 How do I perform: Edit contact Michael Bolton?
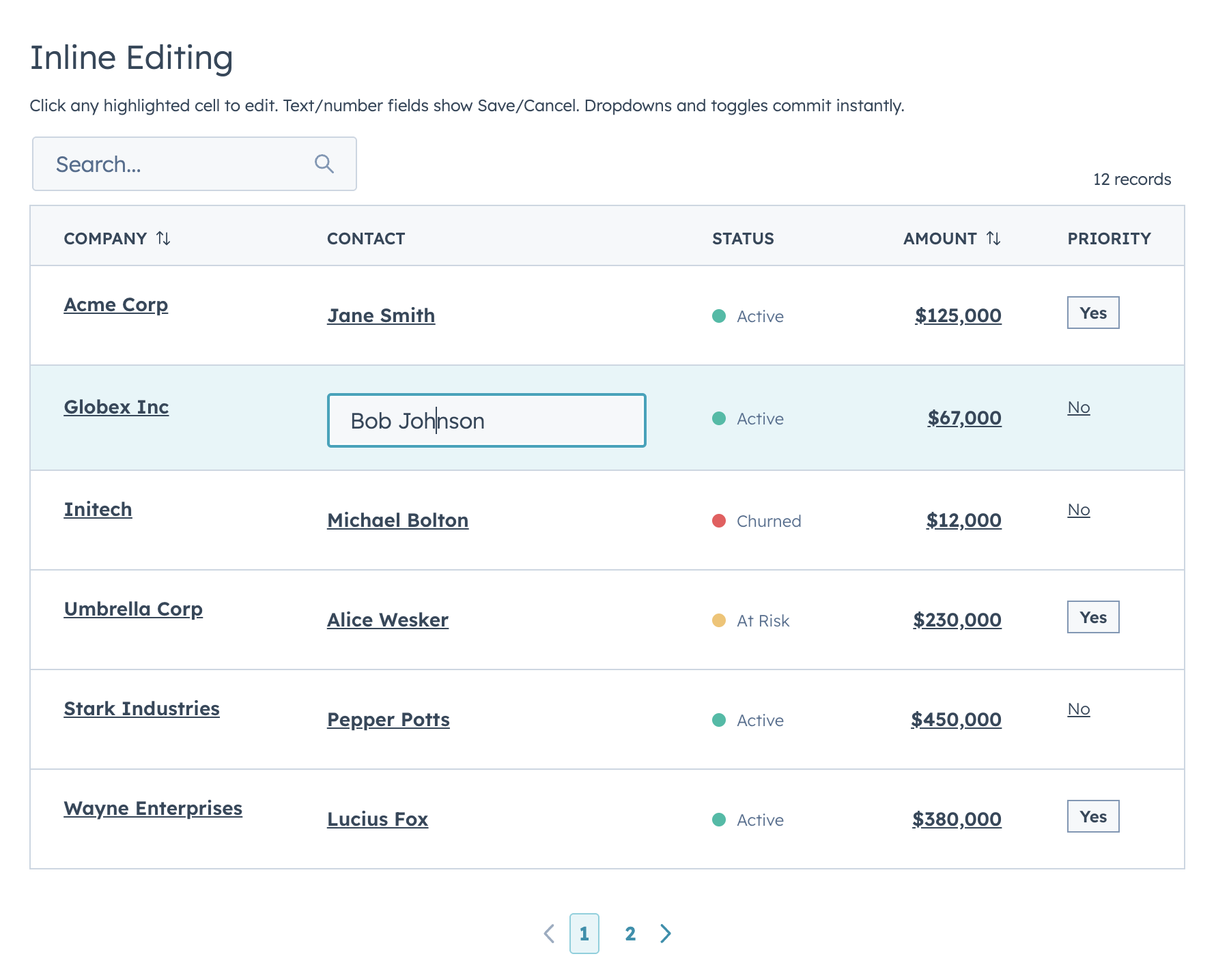pyautogui.click(x=397, y=521)
